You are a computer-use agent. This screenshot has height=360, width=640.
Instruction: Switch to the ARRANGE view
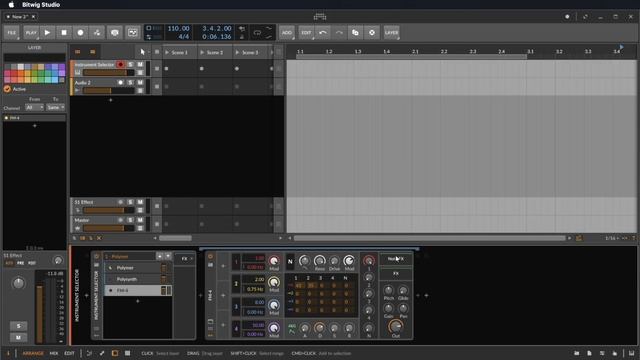click(33, 353)
